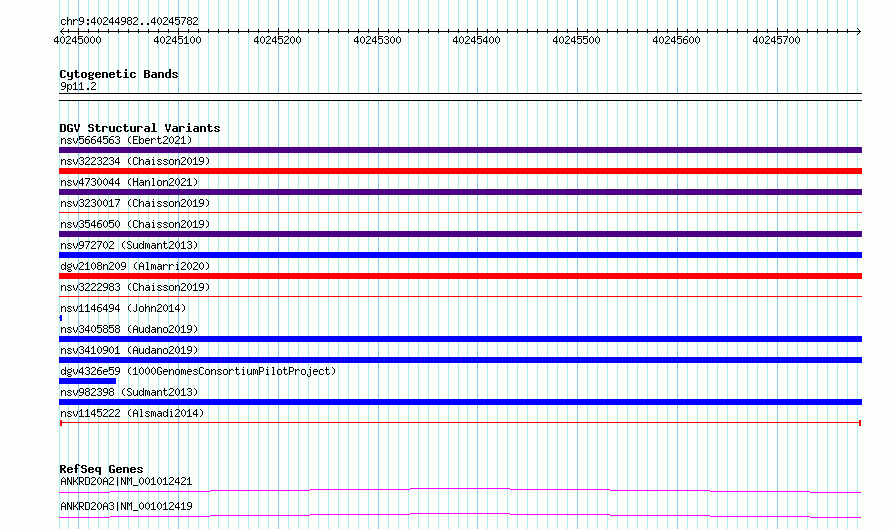This screenshot has height=529, width=890.
Task: Click the blue bar for nsv972702
Action: click(460, 255)
